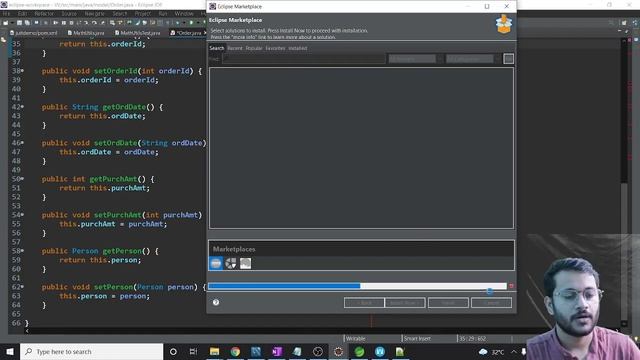This screenshot has height=360, width=640.
Task: Open the Eclipse IDE taskbar icon
Action: click(x=338, y=351)
